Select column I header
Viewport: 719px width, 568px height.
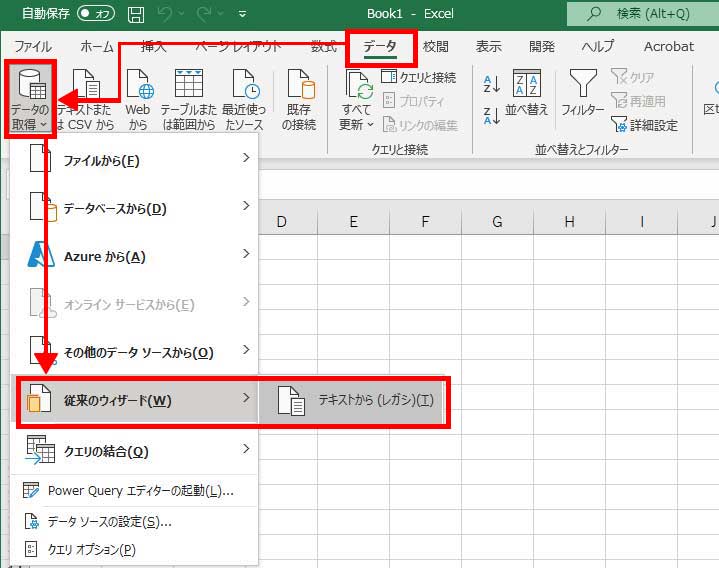click(642, 222)
